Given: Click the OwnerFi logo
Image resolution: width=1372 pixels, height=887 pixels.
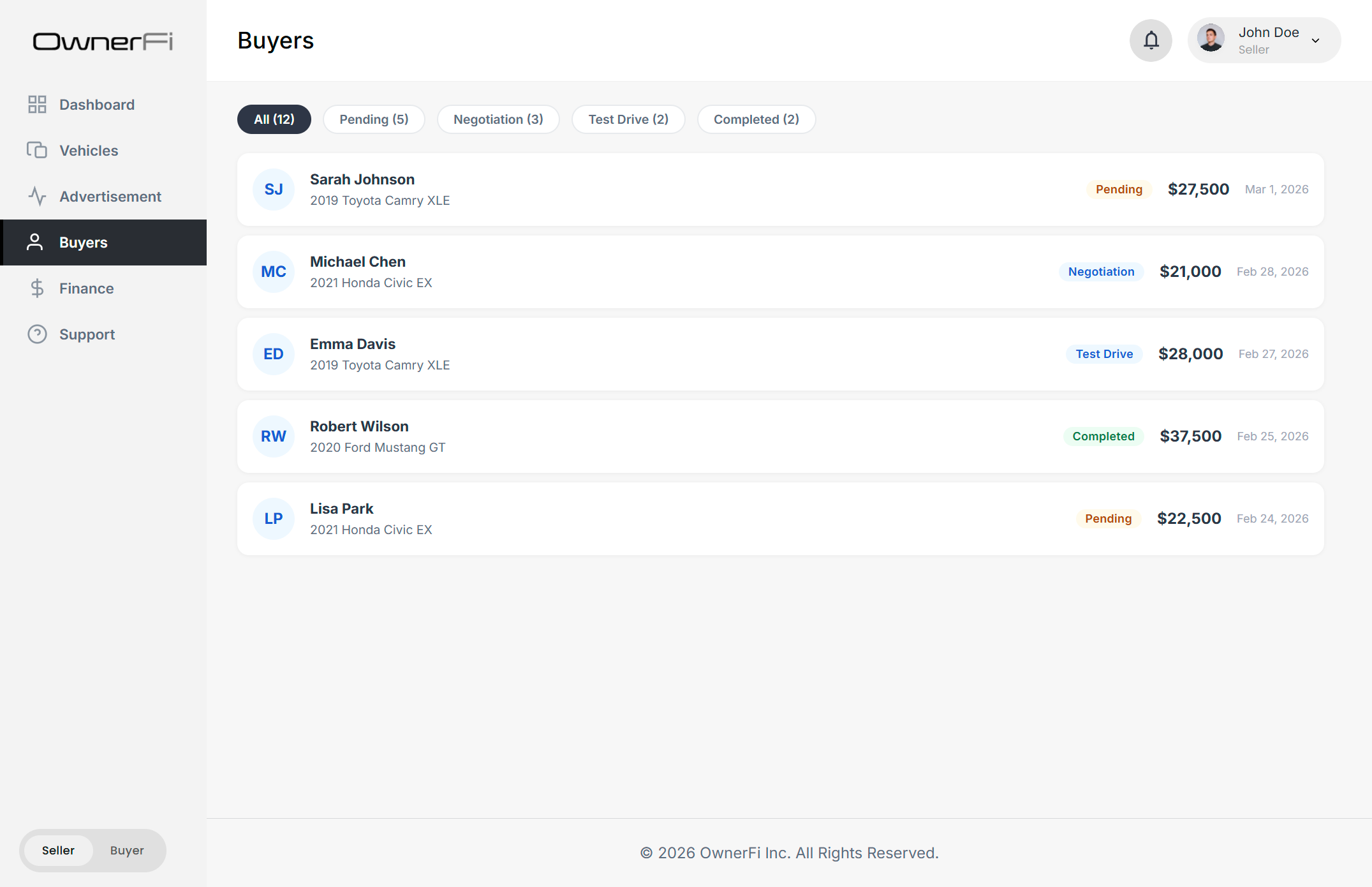Looking at the screenshot, I should coord(103,41).
